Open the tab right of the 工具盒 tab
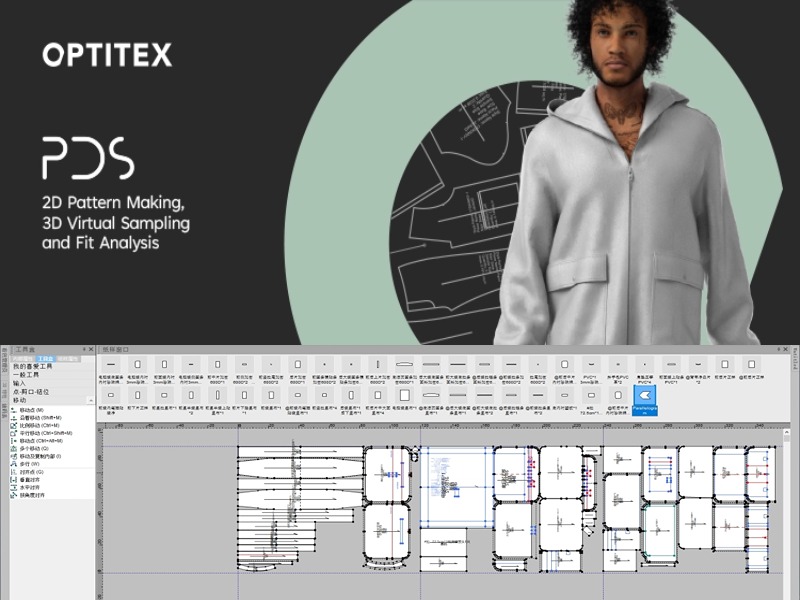This screenshot has height=600, width=800. tap(68, 359)
